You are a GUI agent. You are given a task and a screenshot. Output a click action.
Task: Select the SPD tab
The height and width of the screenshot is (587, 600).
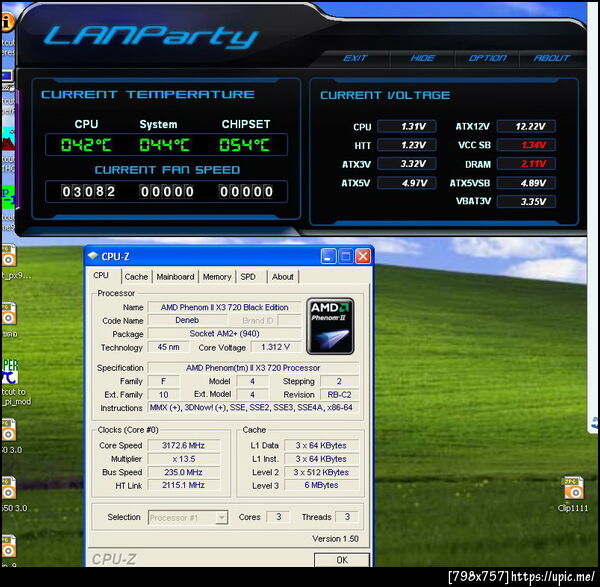click(x=248, y=277)
